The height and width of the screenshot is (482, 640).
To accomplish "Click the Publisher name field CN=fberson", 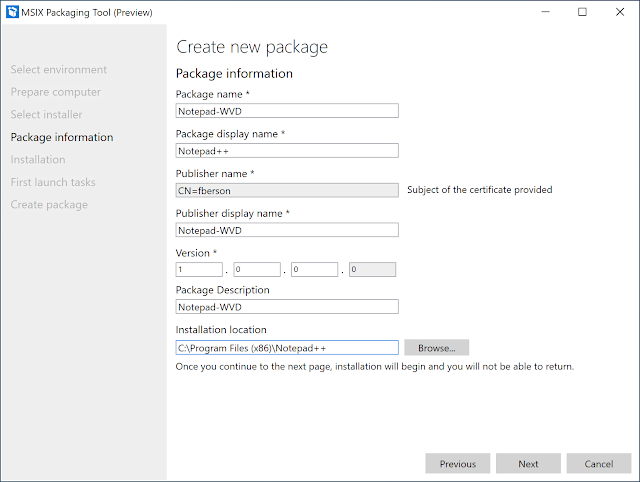I will [x=287, y=190].
